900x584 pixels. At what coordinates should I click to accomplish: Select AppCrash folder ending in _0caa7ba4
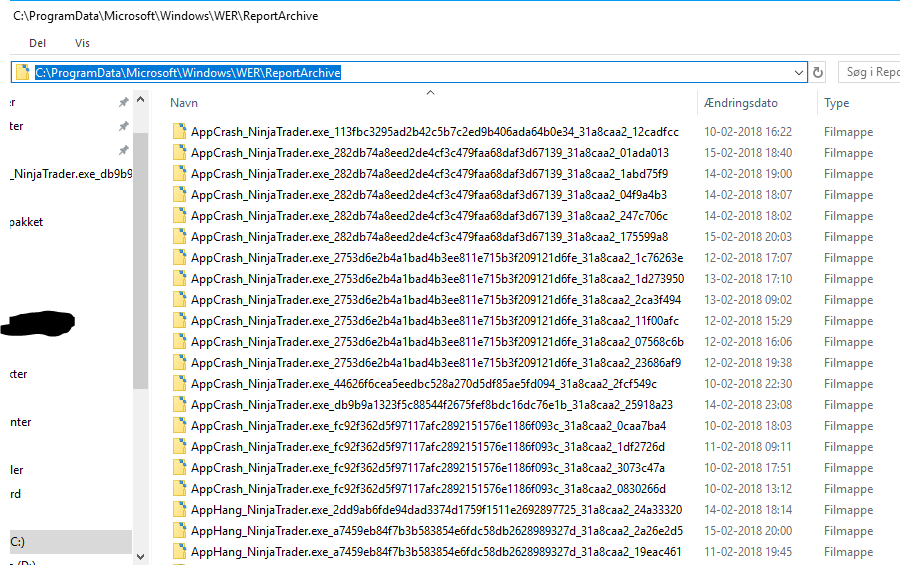(x=428, y=426)
